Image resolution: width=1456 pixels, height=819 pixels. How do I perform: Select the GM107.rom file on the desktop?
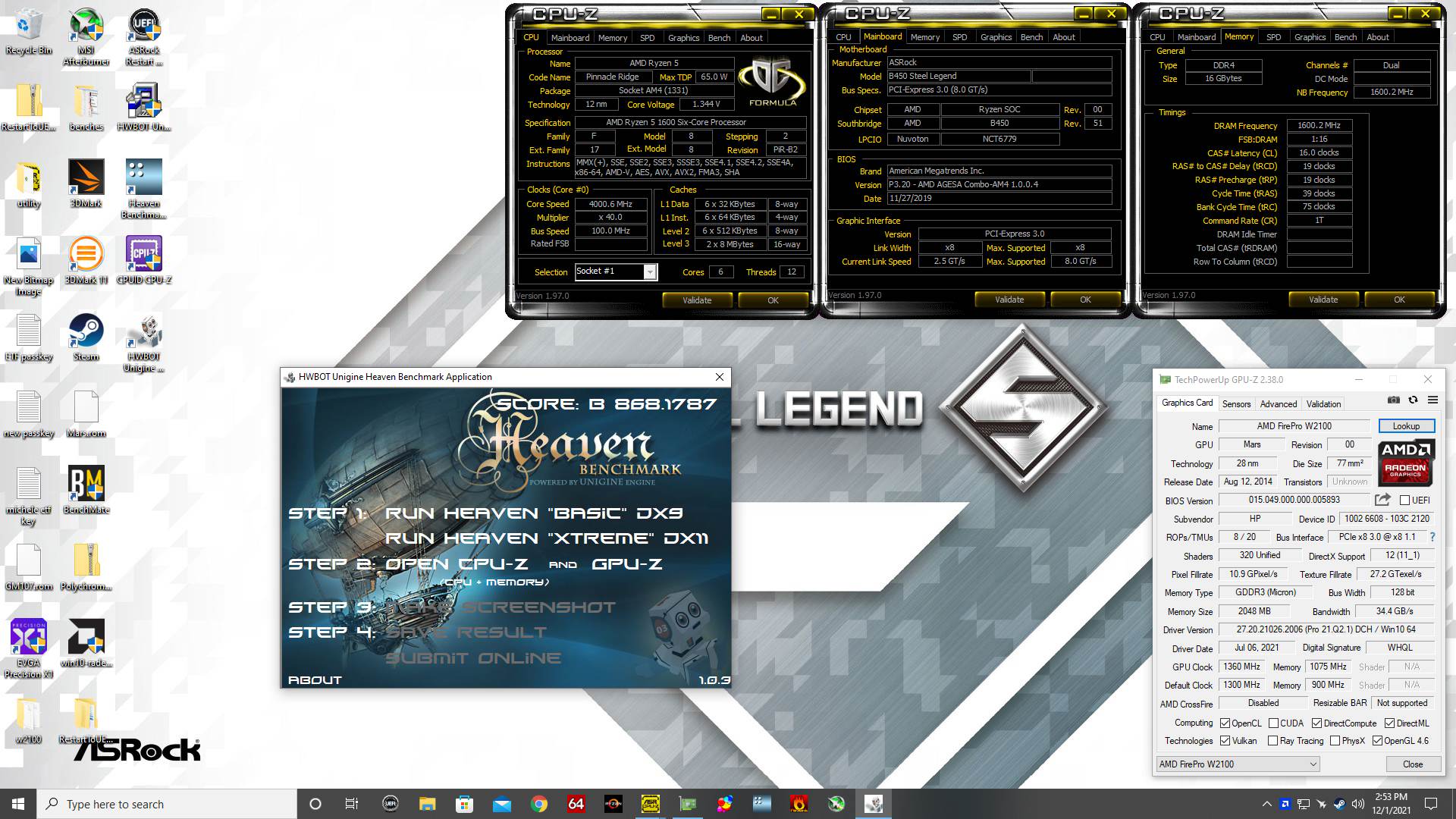(x=29, y=567)
